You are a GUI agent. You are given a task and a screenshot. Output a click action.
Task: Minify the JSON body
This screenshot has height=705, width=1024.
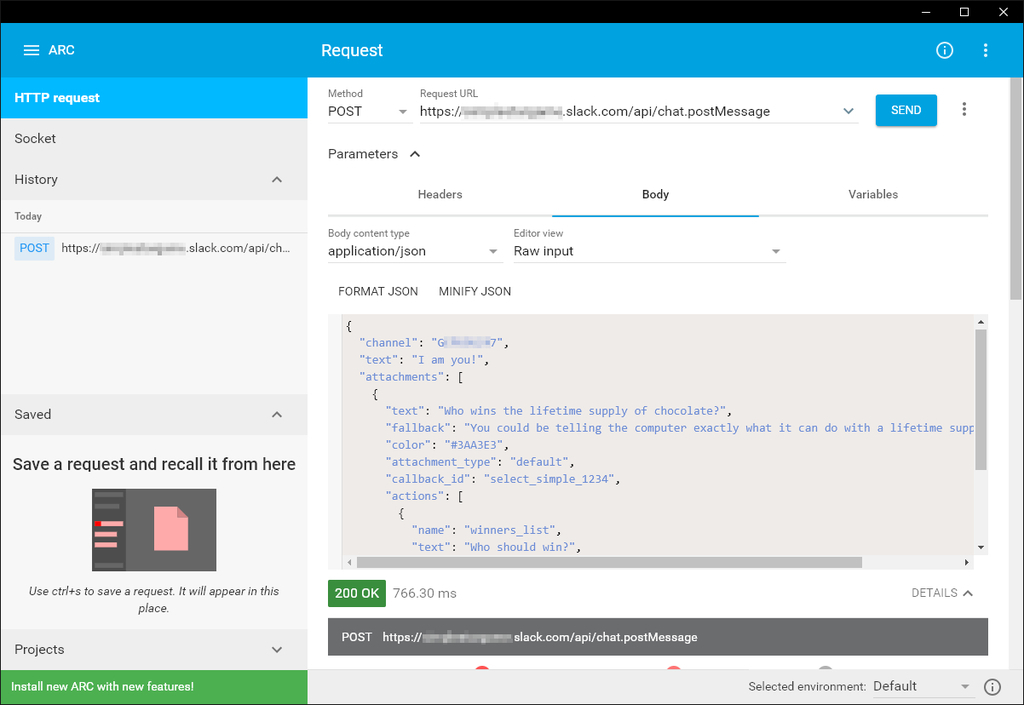[475, 291]
